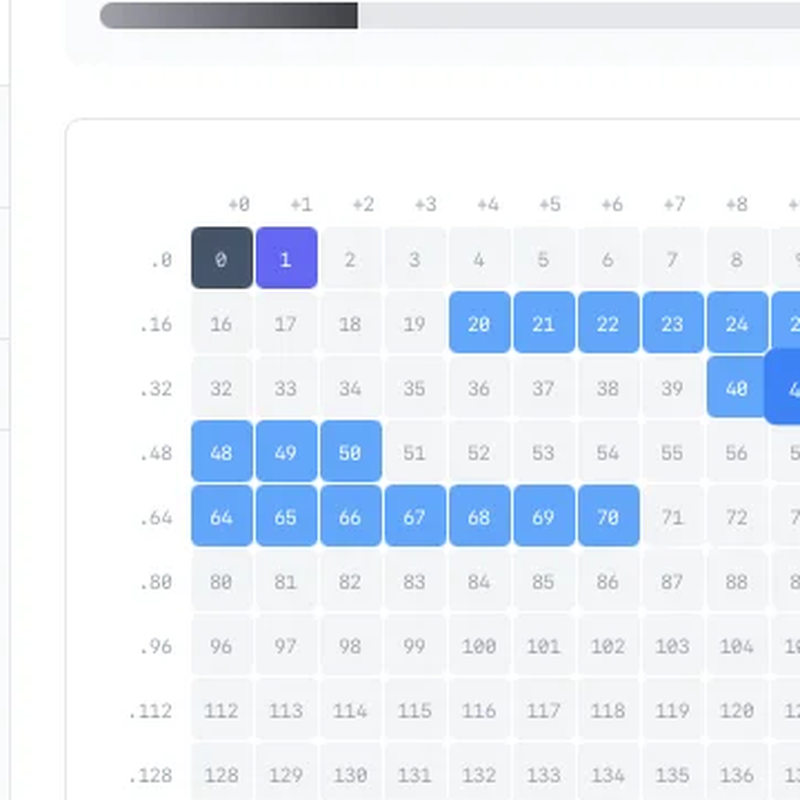The height and width of the screenshot is (800, 800).
Task: Select cell 83 in the grid
Action: [414, 581]
